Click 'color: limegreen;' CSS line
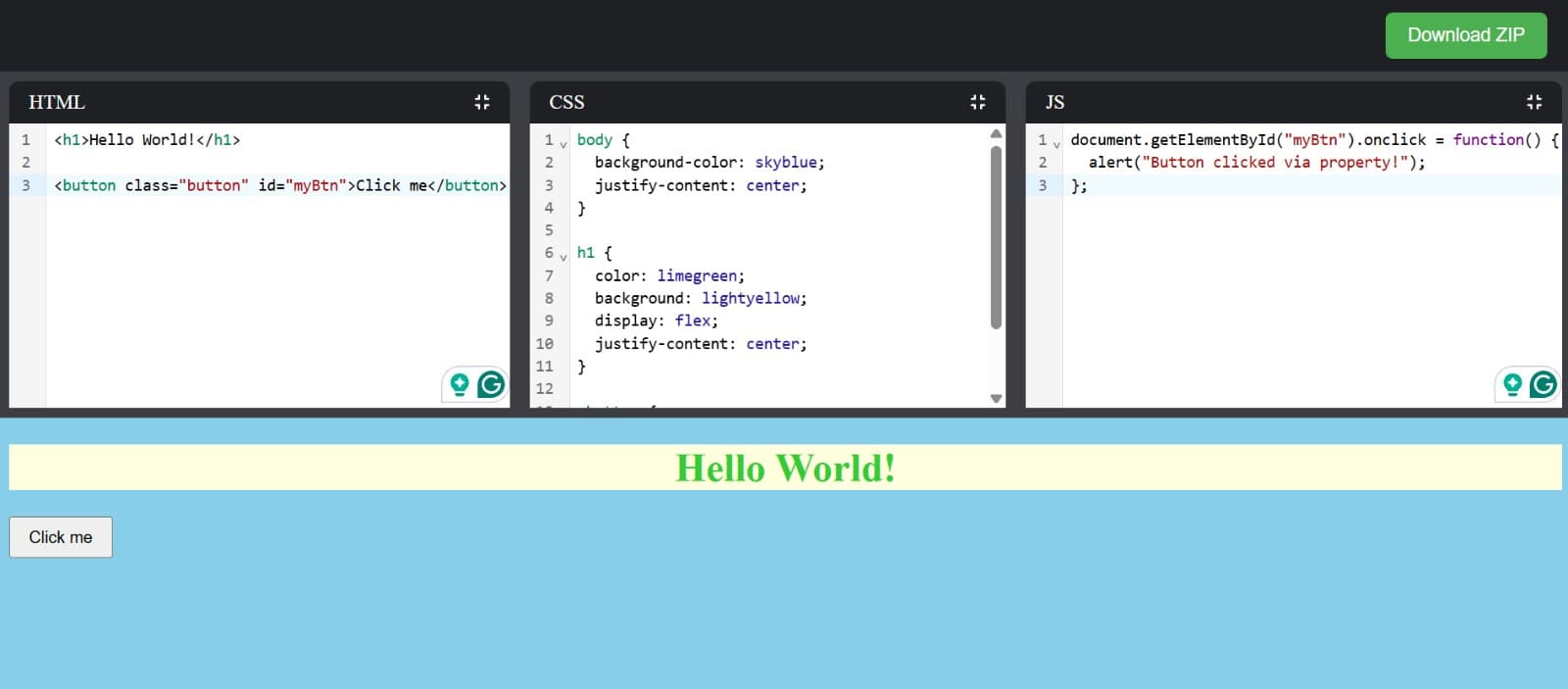 pyautogui.click(x=669, y=276)
